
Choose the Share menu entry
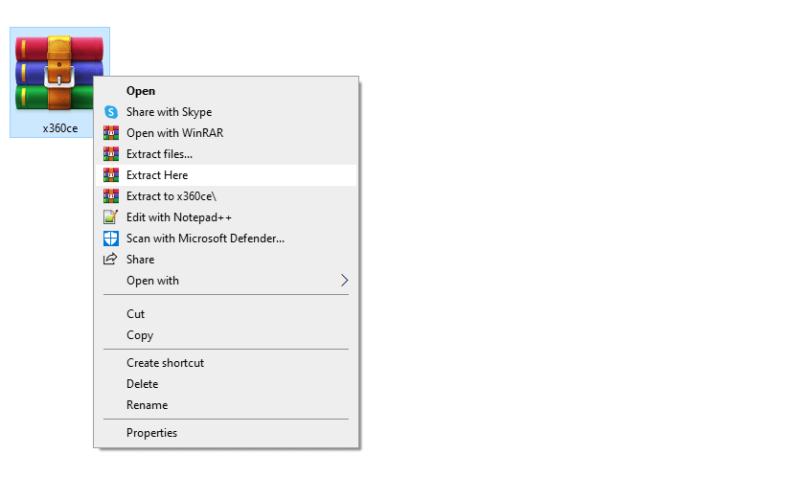pyautogui.click(x=226, y=259)
